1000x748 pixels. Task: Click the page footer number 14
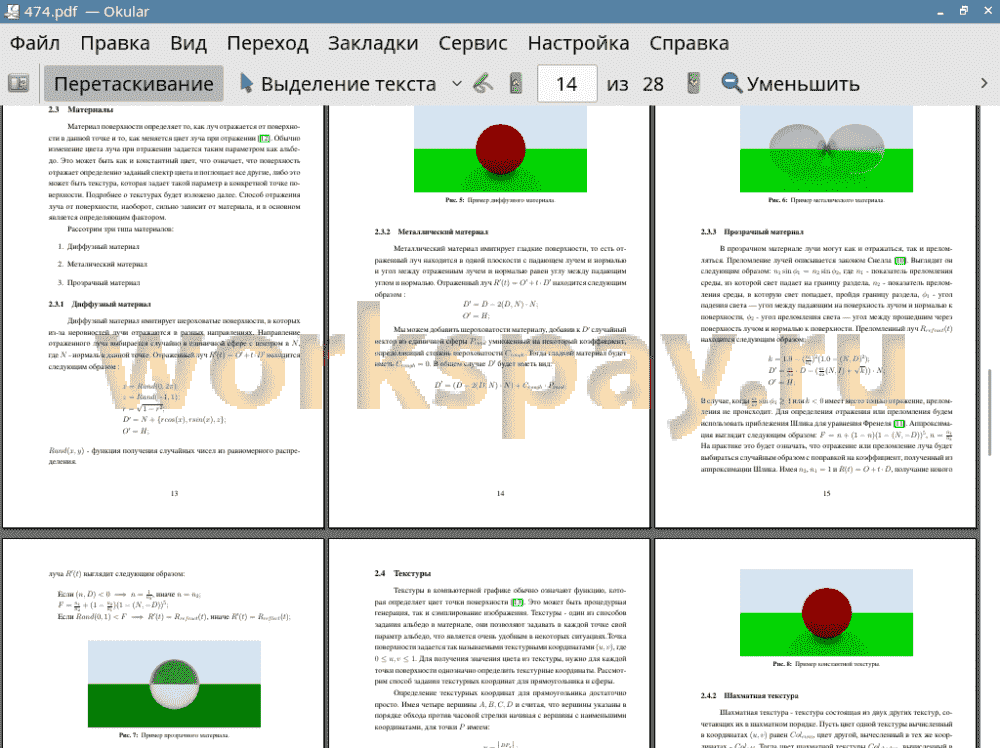(x=500, y=494)
